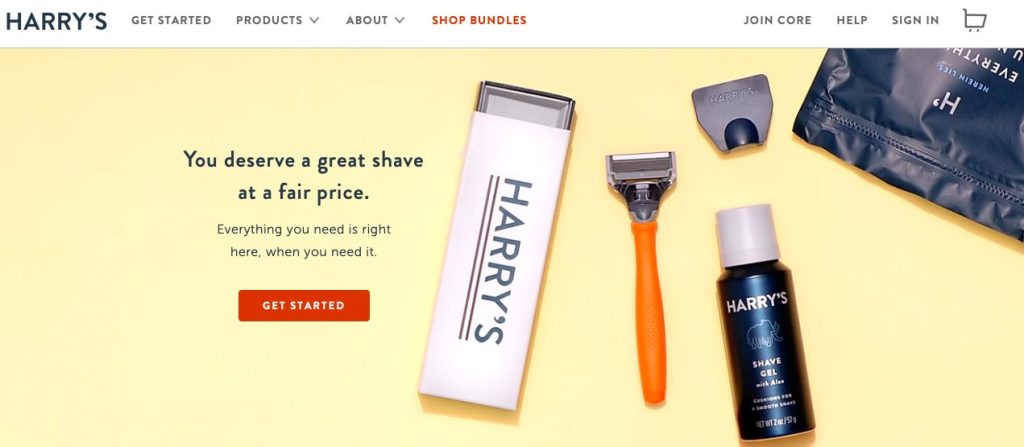Viewport: 1024px width, 447px height.
Task: Click the mammoth logo on shave gel can
Action: click(765, 333)
